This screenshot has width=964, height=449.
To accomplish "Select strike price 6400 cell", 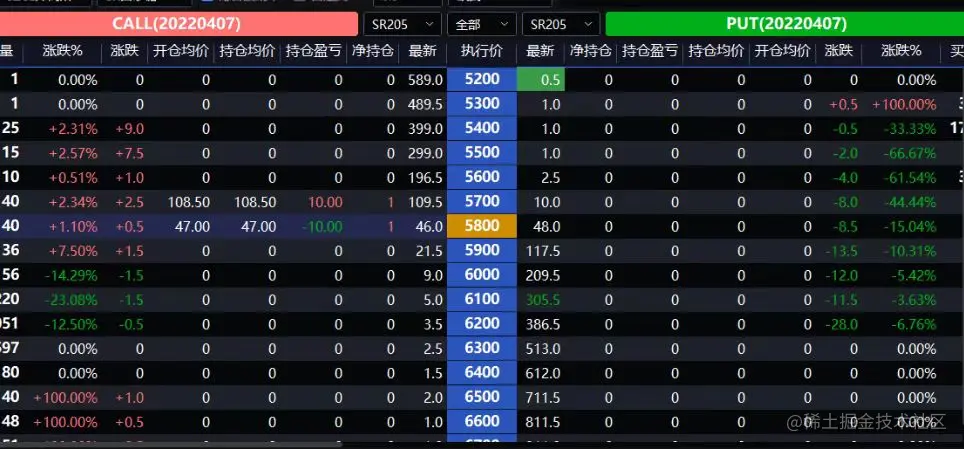I will (x=482, y=372).
